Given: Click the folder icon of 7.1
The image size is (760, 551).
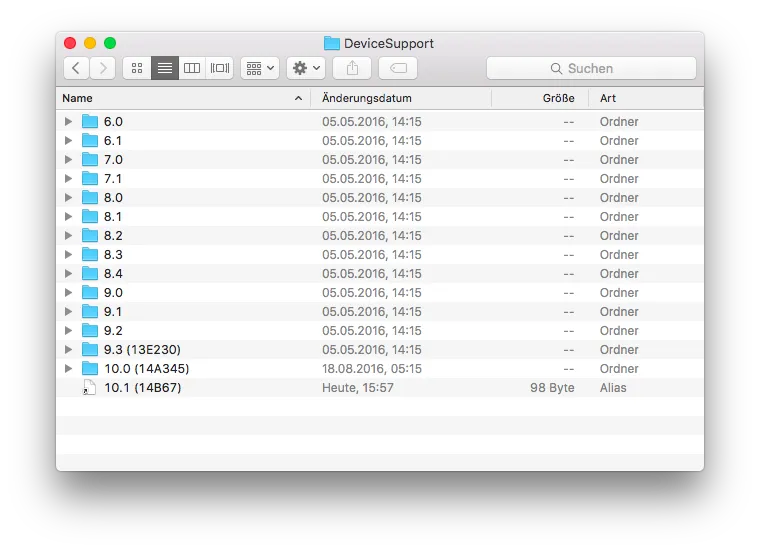Looking at the screenshot, I should (x=90, y=178).
